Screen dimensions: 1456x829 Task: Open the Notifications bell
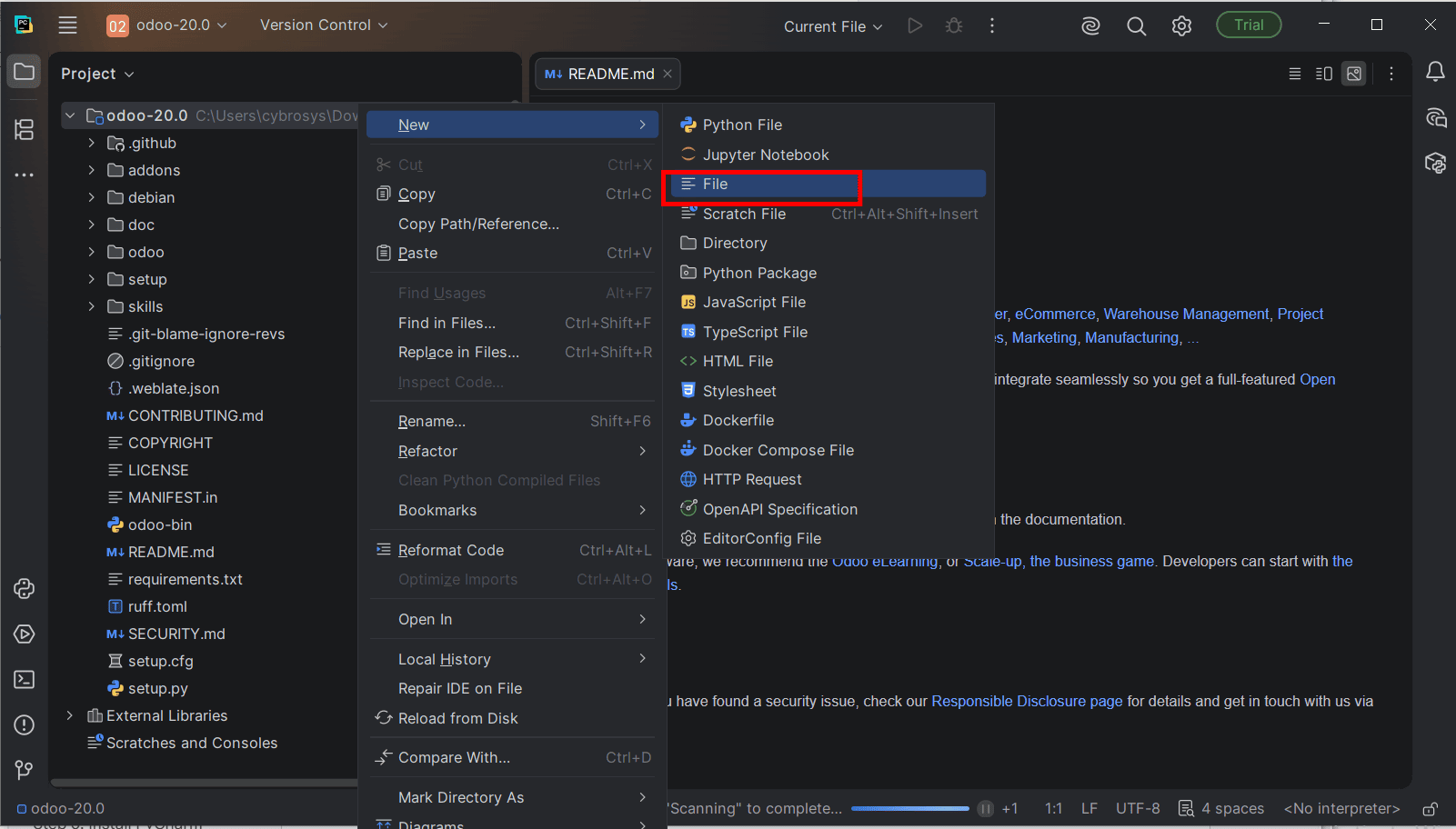pos(1435,72)
